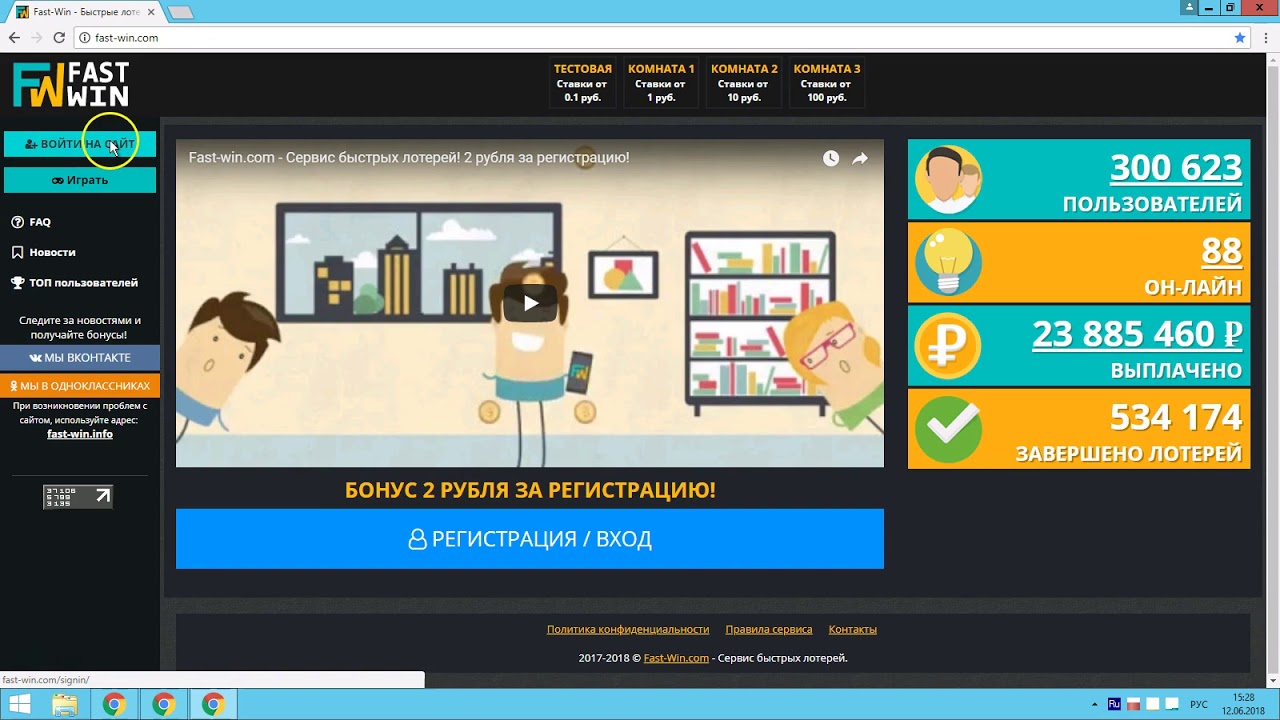Click the 300 623 users count
Screen dimensions: 1280x720
click(1176, 168)
